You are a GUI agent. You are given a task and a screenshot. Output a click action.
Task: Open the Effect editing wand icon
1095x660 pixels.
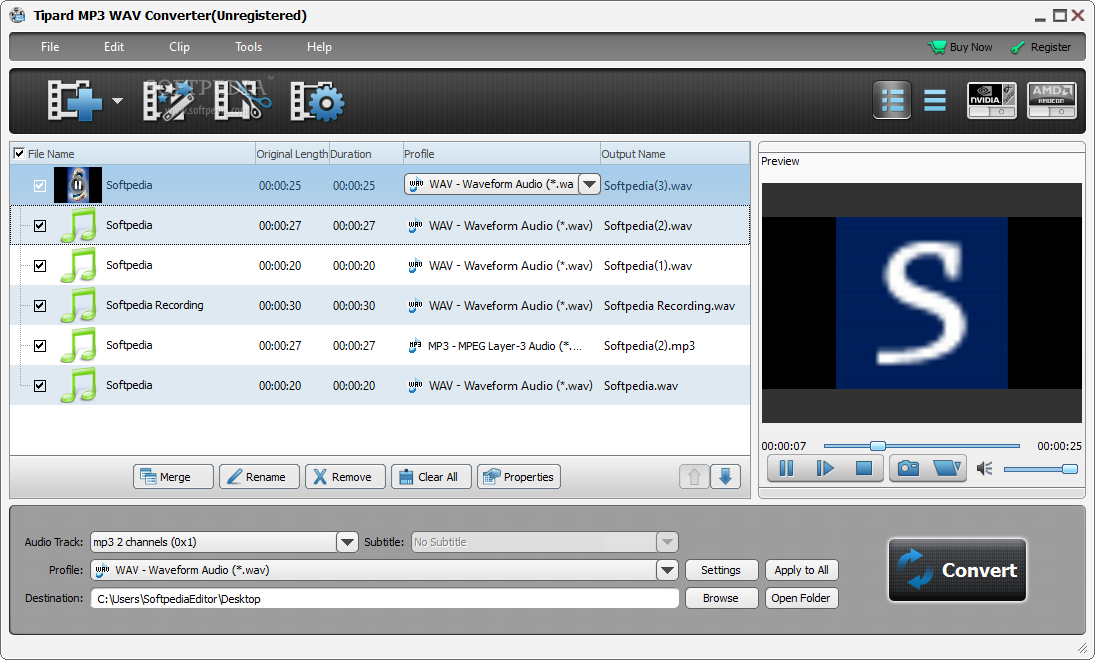click(x=168, y=101)
